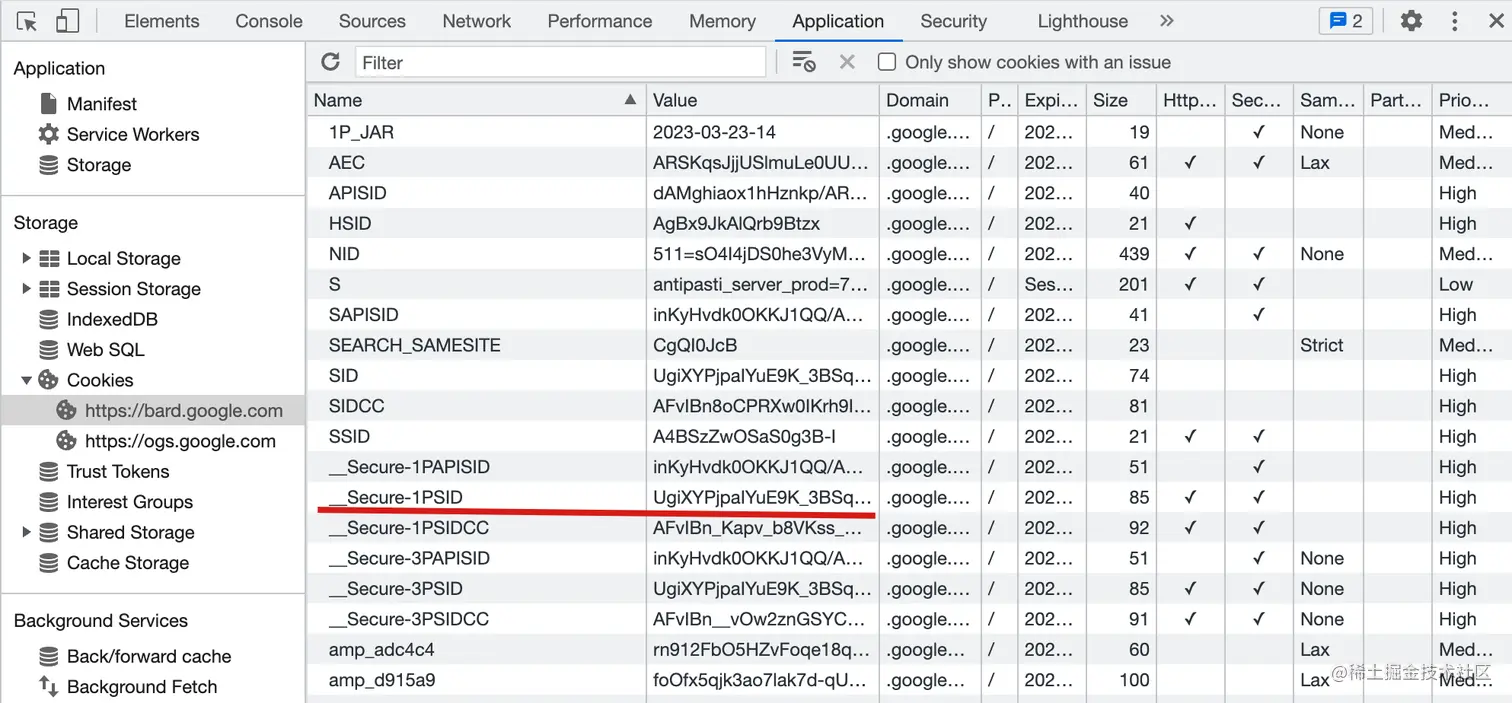Select the HSID cookie name
Screen dimensions: 1512x703
click(x=350, y=224)
